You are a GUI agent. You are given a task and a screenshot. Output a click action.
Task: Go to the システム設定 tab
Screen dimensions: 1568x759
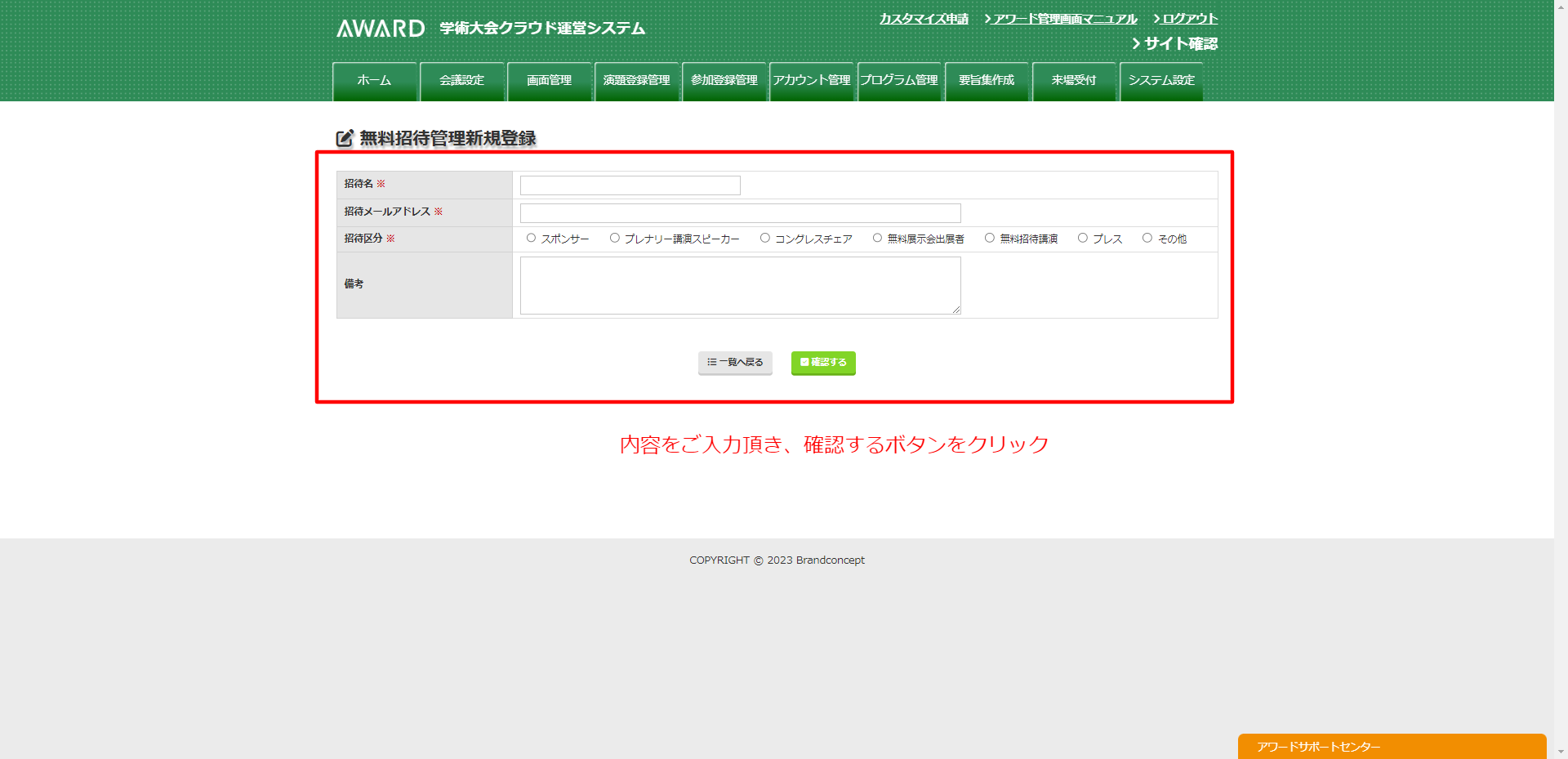pos(1160,81)
